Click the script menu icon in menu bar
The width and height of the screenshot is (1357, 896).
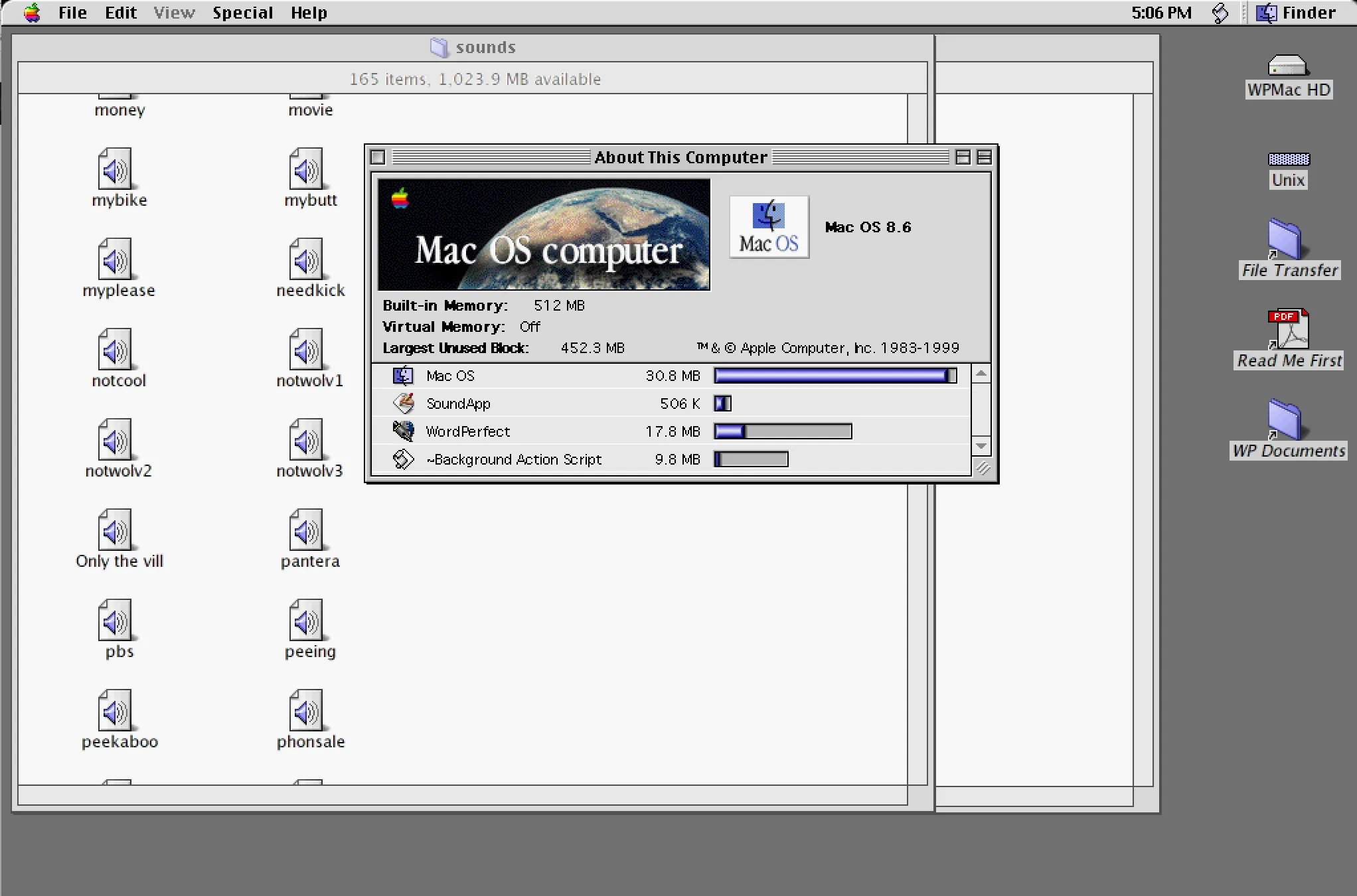[1220, 13]
